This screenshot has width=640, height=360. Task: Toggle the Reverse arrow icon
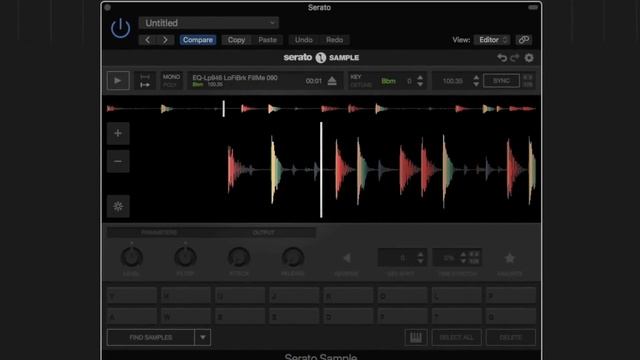click(x=347, y=258)
